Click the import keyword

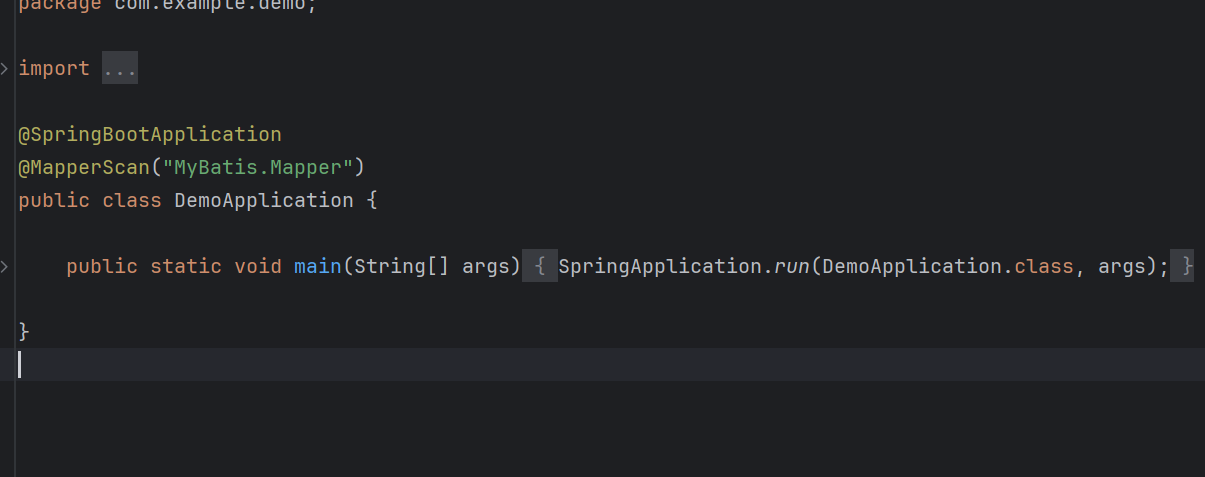click(x=54, y=69)
